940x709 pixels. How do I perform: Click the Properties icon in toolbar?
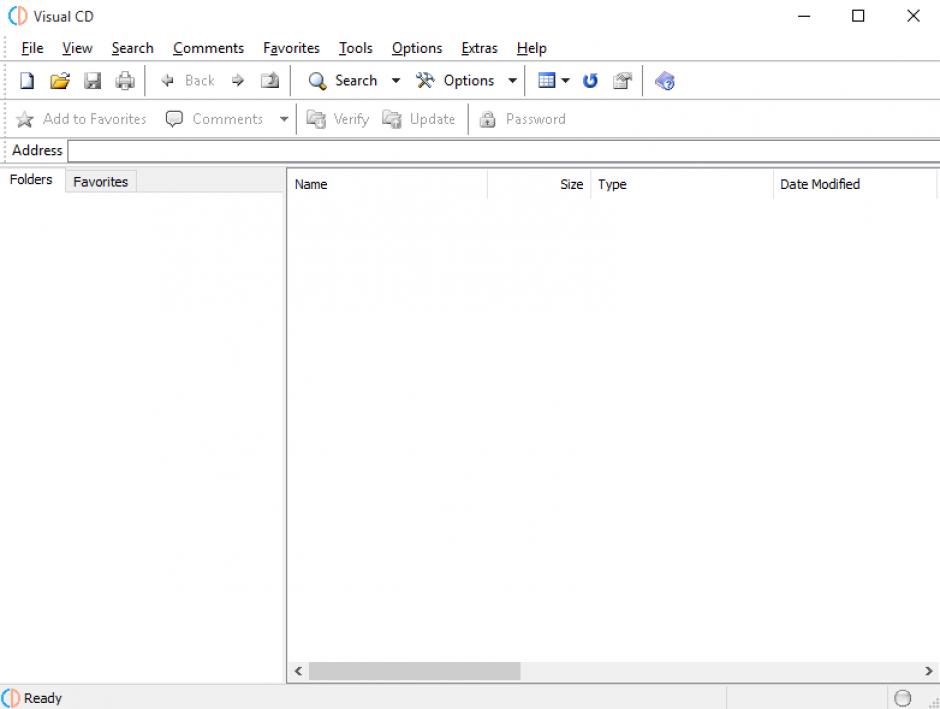click(622, 80)
